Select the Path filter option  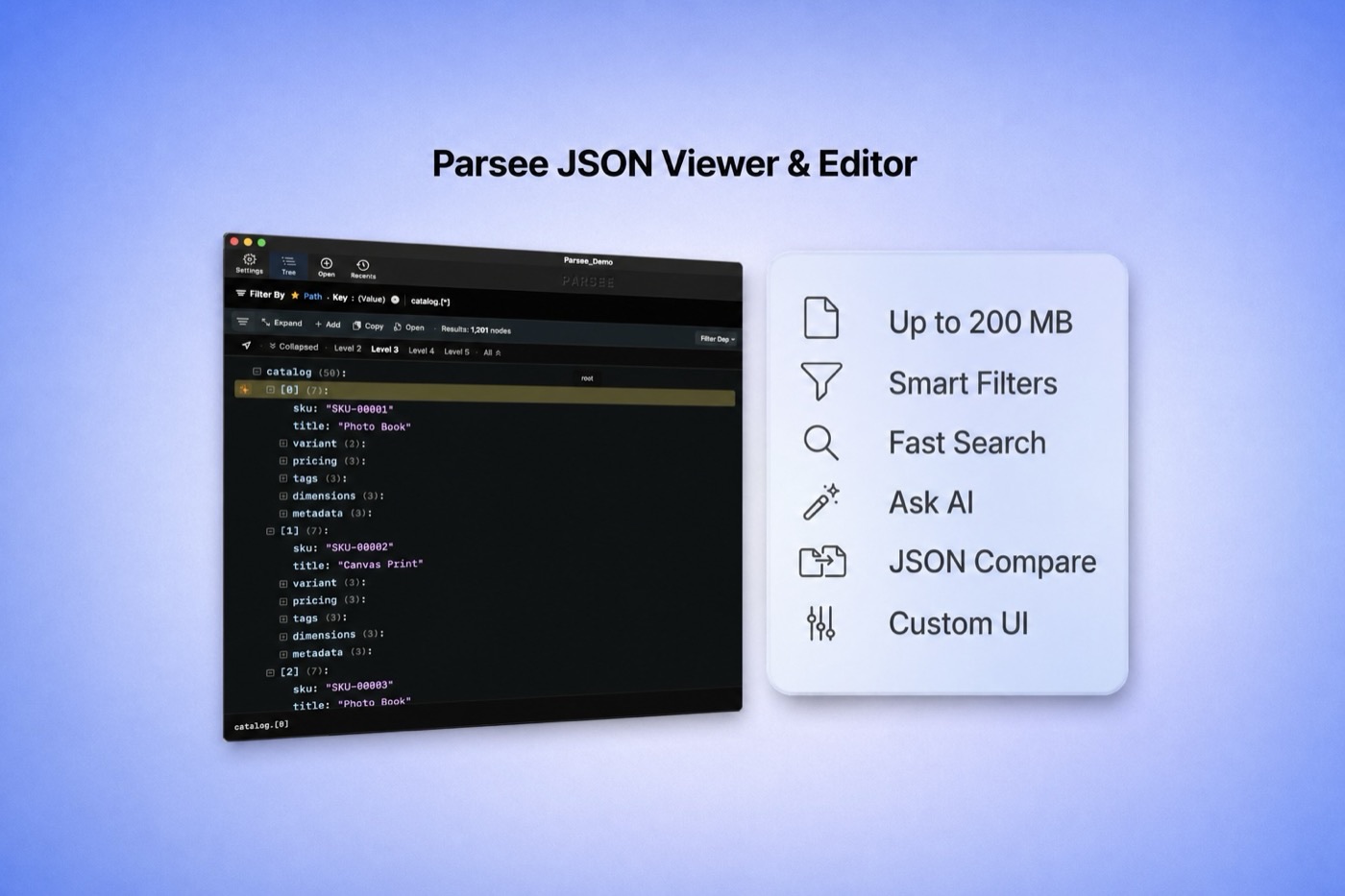[312, 296]
